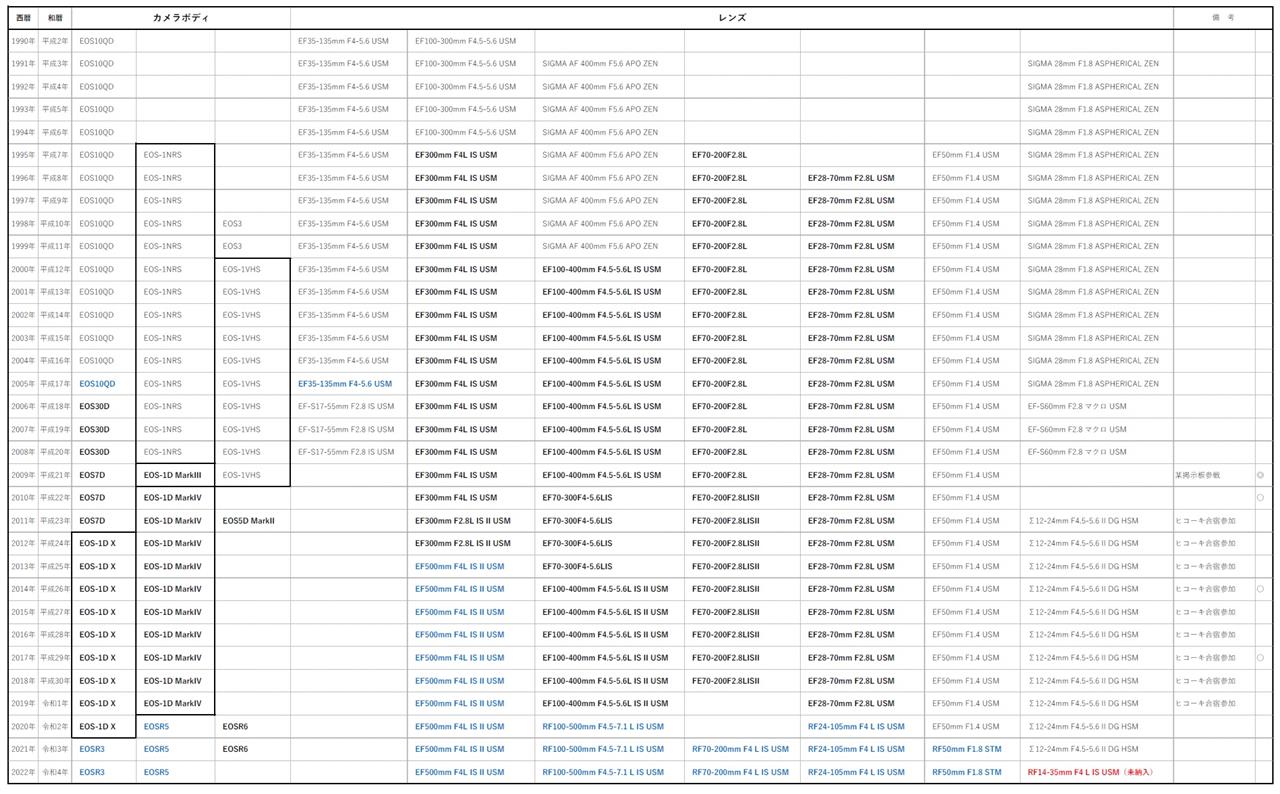Select ヒコーキ合宿参加 in the 2019年 row
Image resolution: width=1280 pixels, height=794 pixels.
pyautogui.click(x=1205, y=704)
